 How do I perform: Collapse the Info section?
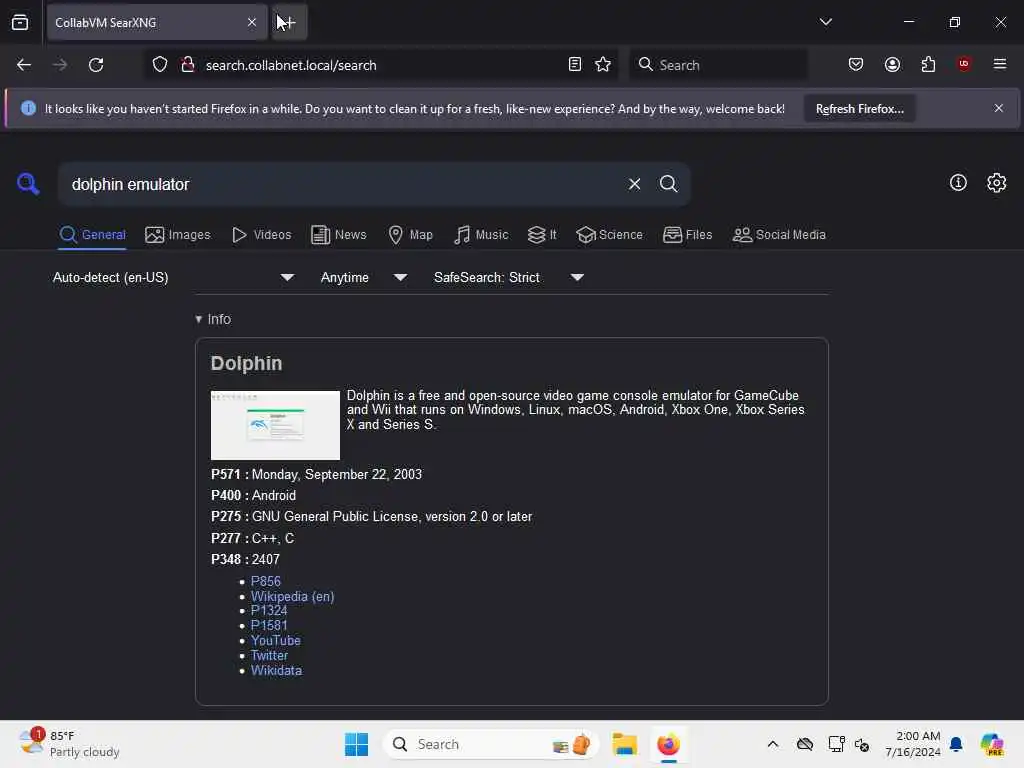pyautogui.click(x=213, y=319)
